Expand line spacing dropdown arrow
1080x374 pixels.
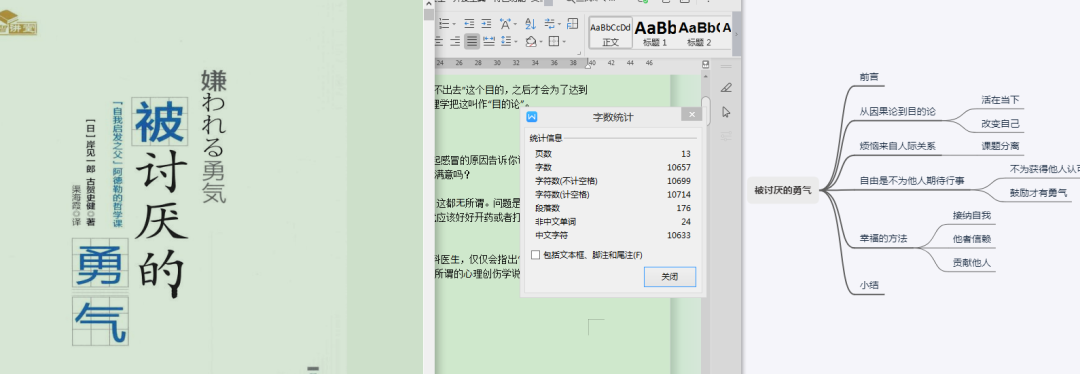pos(516,41)
